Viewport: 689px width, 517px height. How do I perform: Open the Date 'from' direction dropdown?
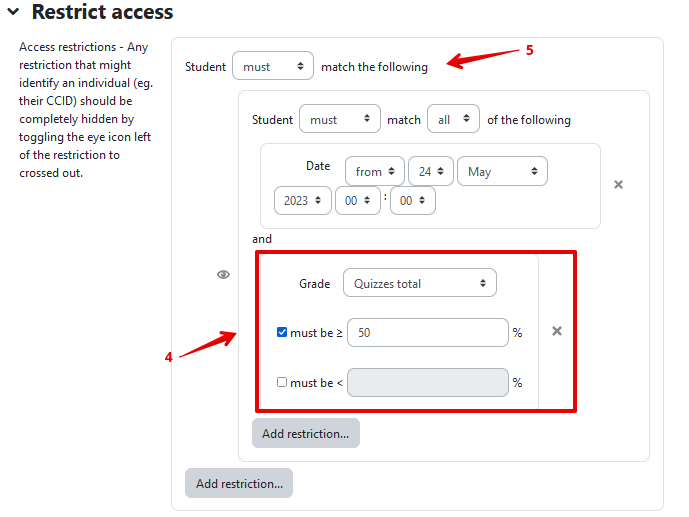click(374, 172)
